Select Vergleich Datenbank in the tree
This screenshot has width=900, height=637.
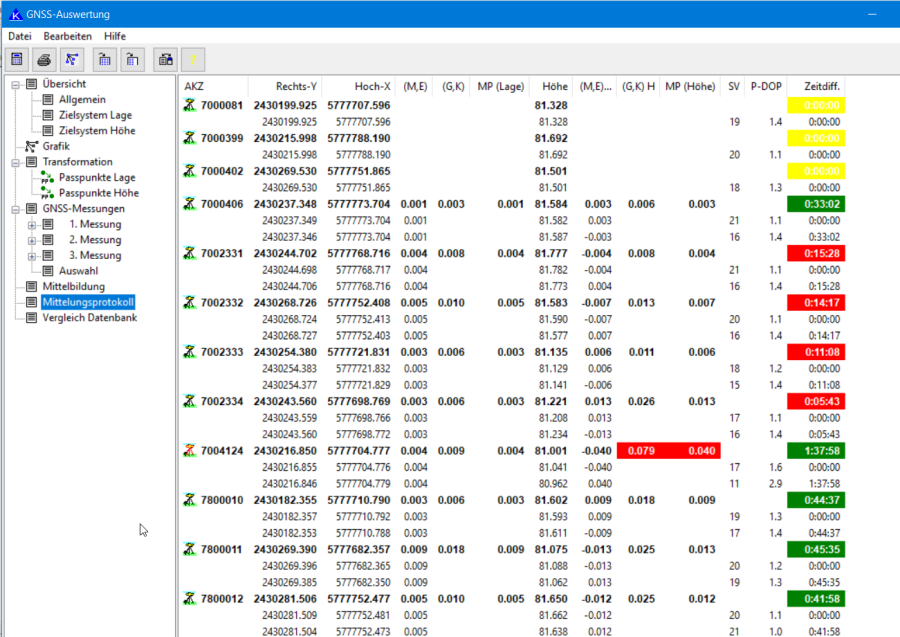point(89,318)
